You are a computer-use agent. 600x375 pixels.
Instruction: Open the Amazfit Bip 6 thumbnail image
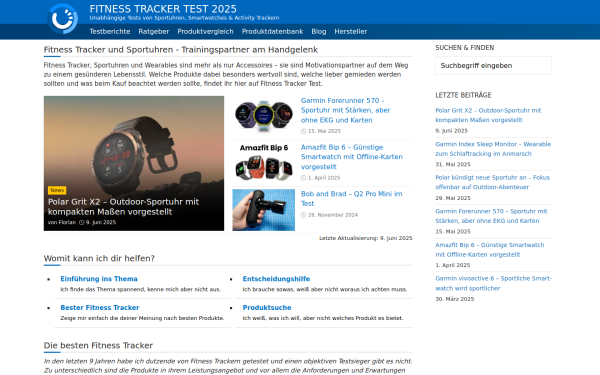point(264,163)
